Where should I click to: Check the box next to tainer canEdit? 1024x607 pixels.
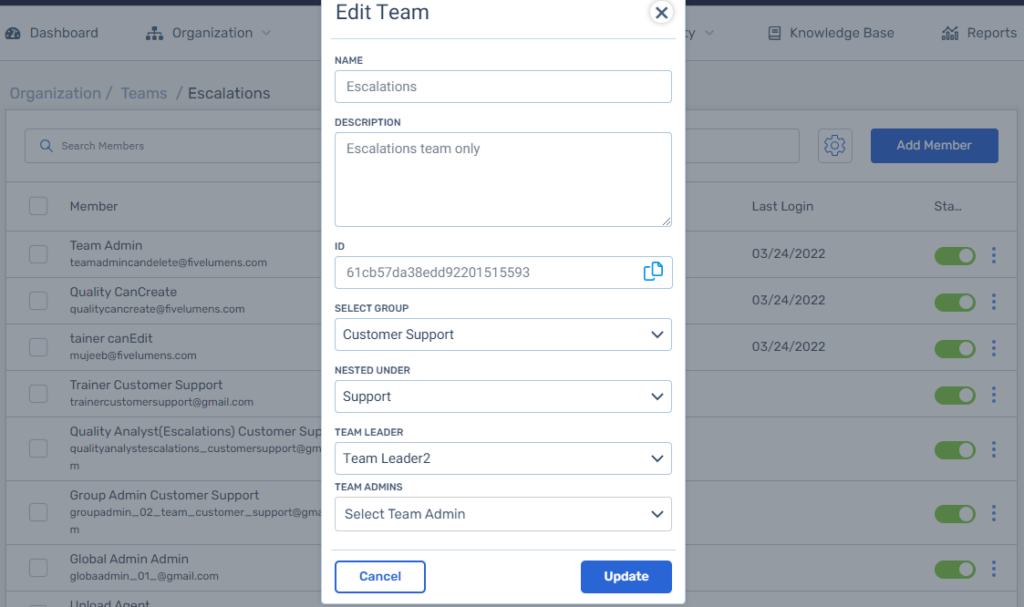tap(39, 347)
